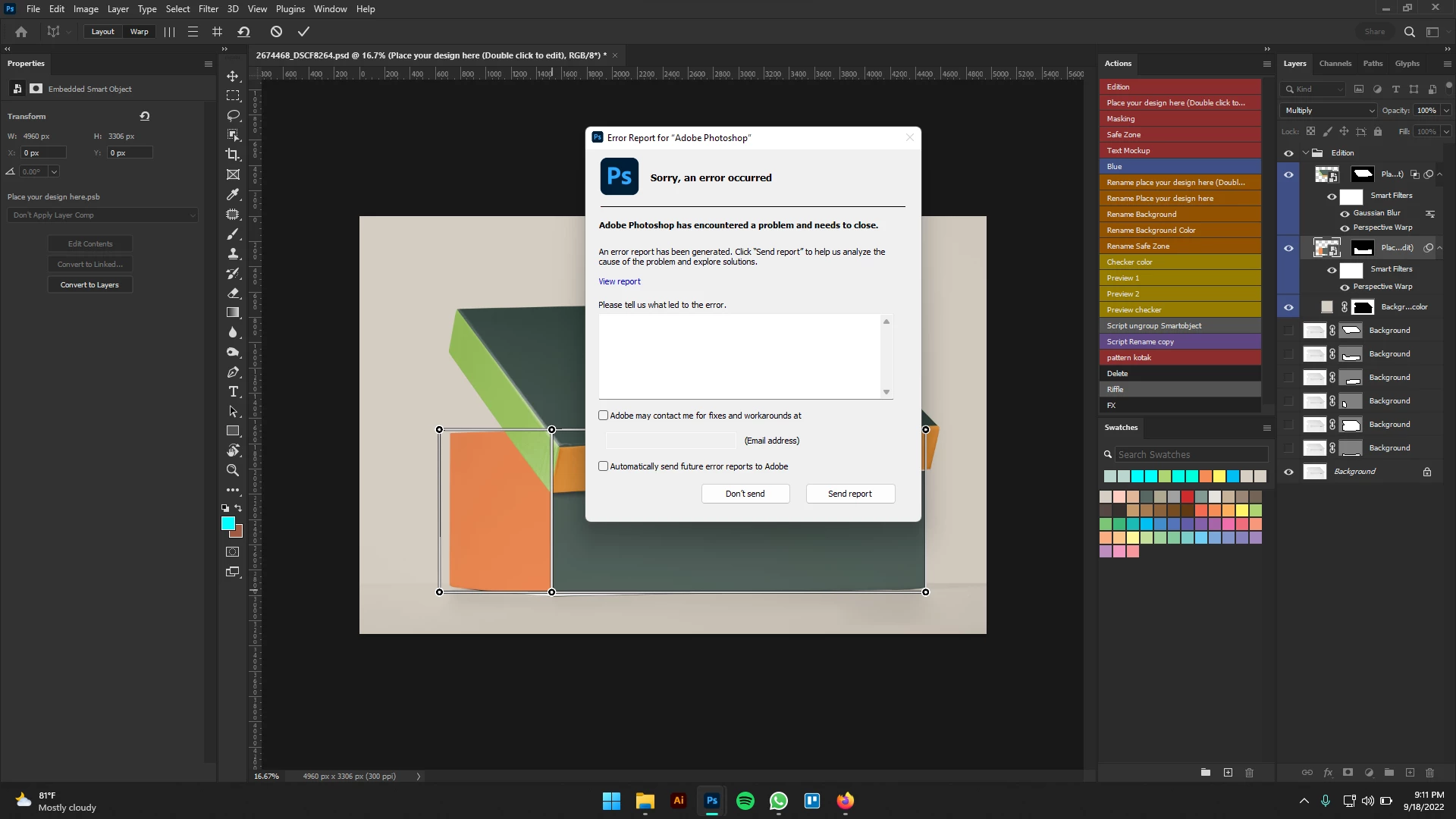1456x819 pixels.
Task: Select the Crop tool in toolbar
Action: [233, 155]
